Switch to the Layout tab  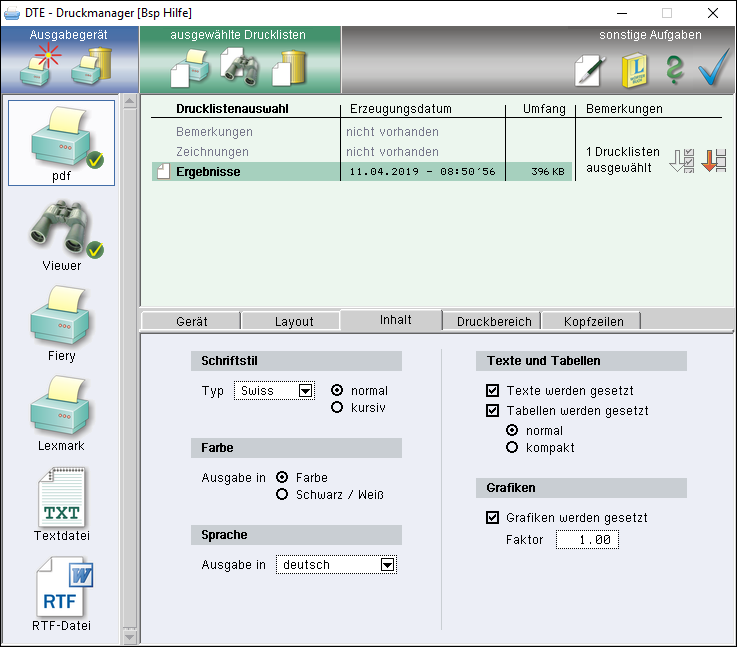click(293, 321)
